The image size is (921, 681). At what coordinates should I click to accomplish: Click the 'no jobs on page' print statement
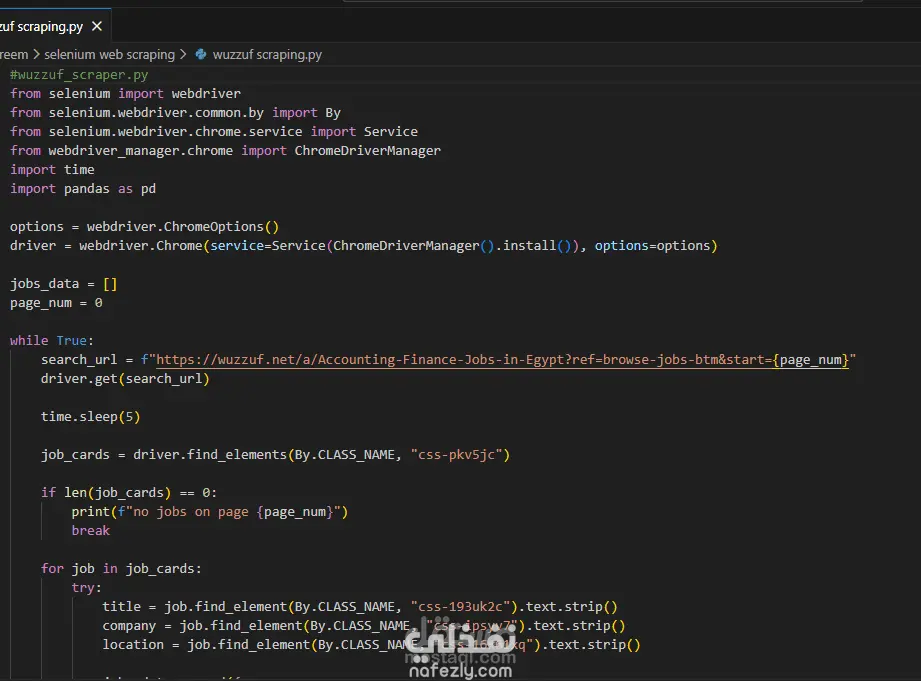pyautogui.click(x=210, y=512)
